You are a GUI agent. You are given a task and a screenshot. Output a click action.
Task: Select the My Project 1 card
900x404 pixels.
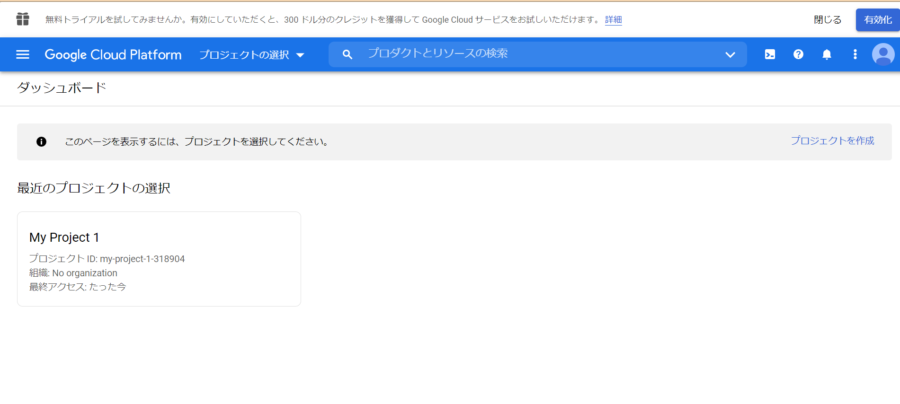click(x=159, y=259)
